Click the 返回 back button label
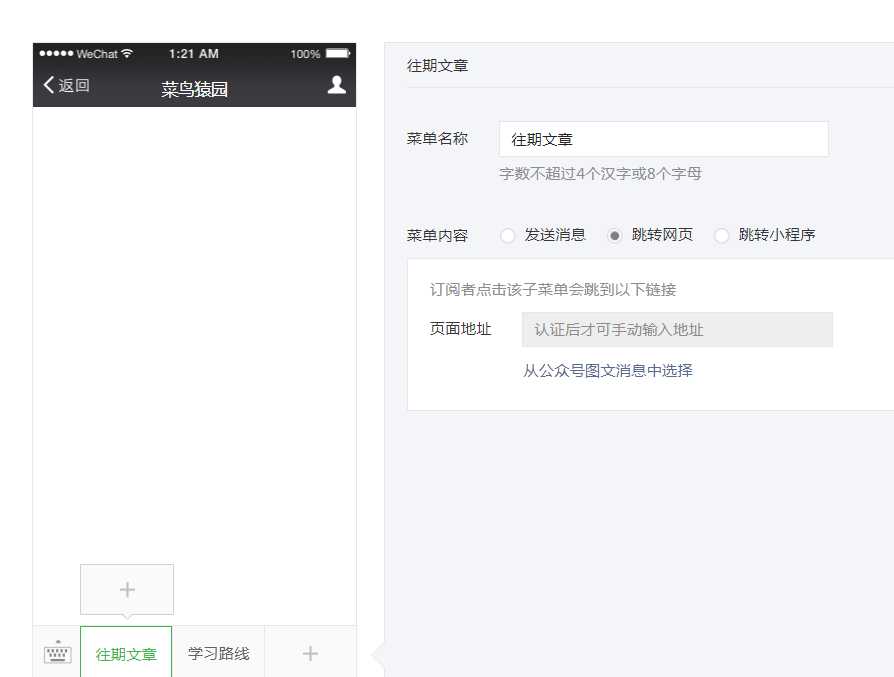The height and width of the screenshot is (677, 894). pos(71,85)
